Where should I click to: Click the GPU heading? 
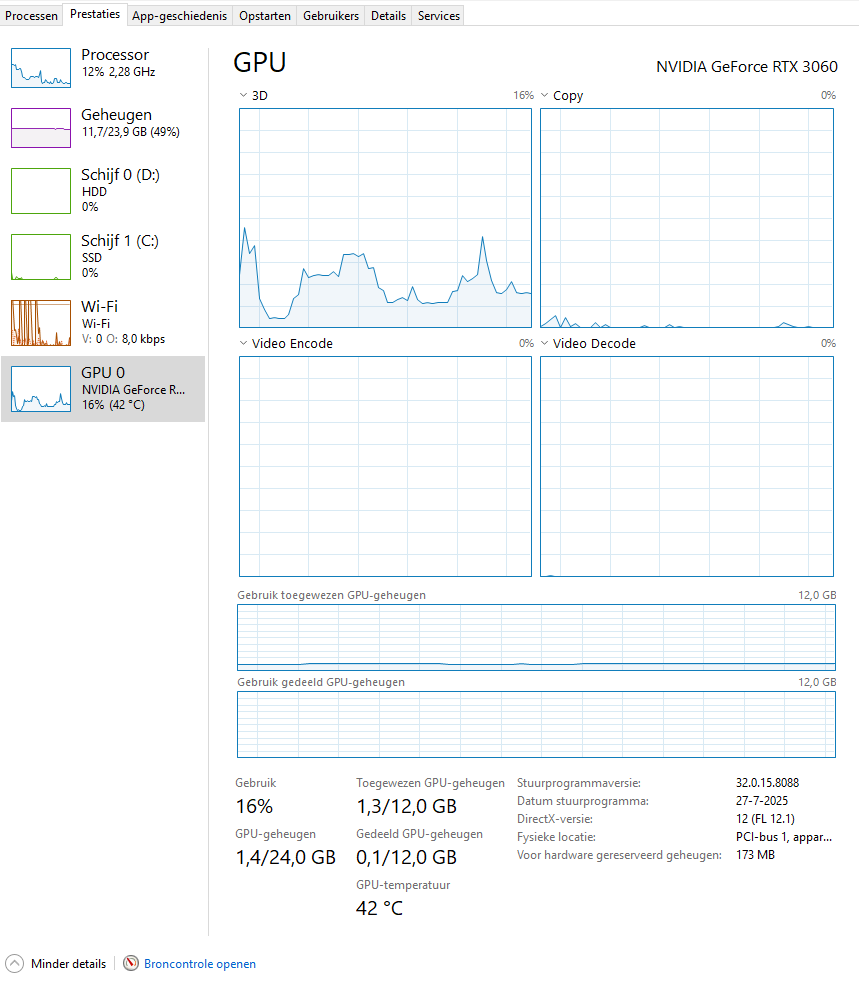click(x=260, y=63)
